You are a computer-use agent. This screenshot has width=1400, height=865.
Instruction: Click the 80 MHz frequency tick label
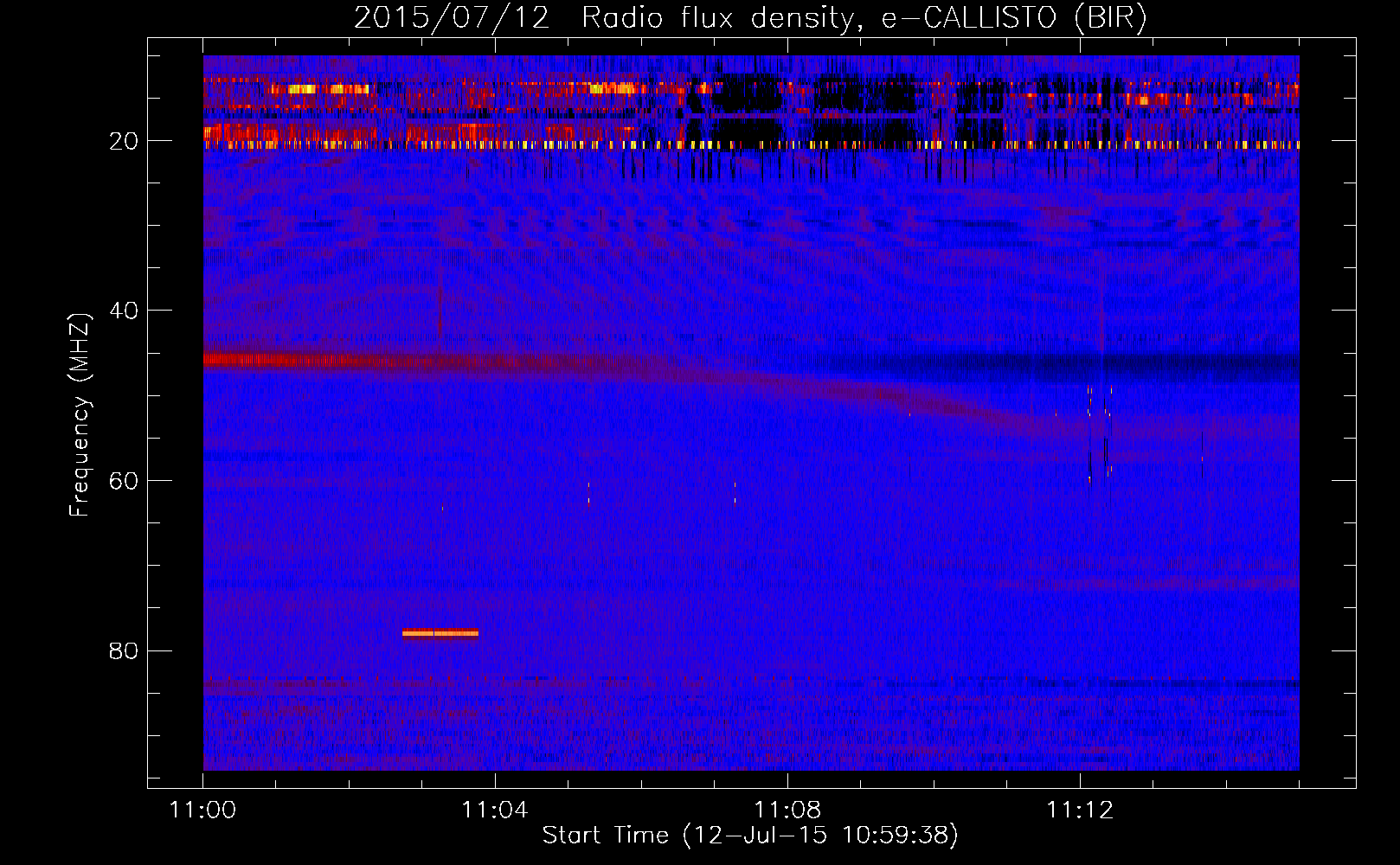tap(125, 650)
